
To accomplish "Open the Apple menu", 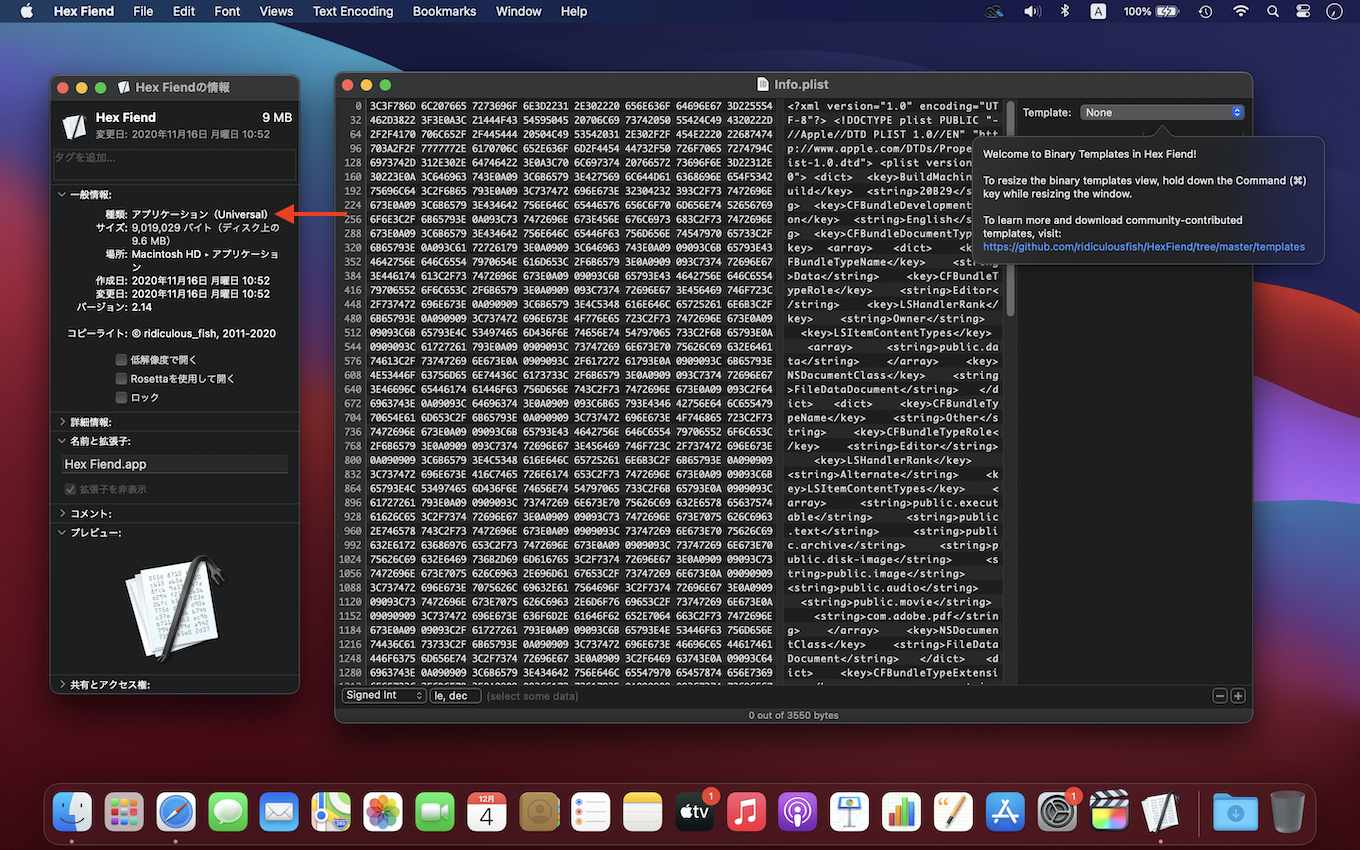I will click(27, 11).
